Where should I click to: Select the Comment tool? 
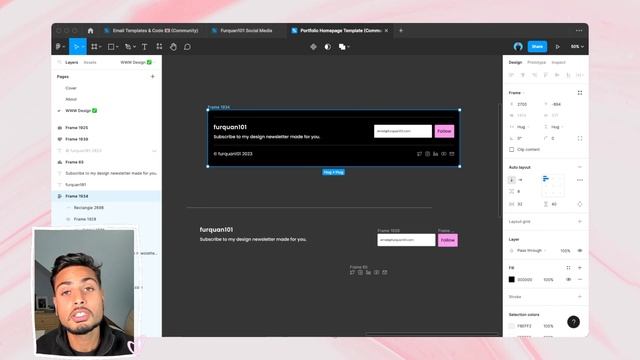point(187,47)
